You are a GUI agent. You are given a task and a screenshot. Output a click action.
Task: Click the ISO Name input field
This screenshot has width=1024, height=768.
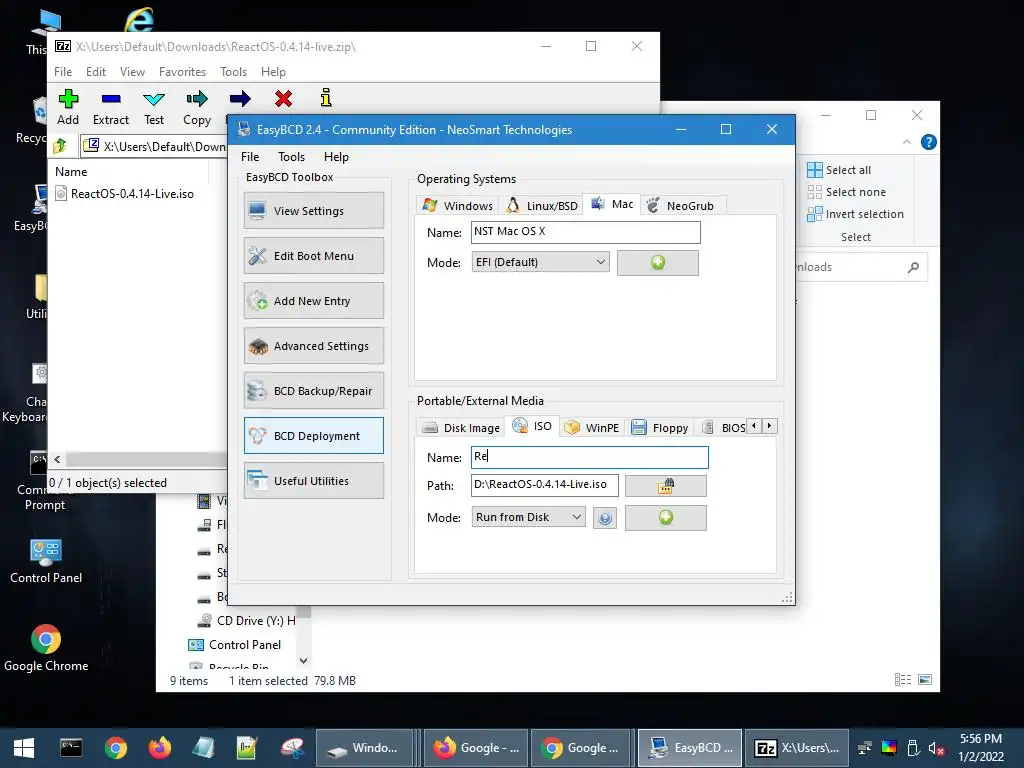click(590, 457)
